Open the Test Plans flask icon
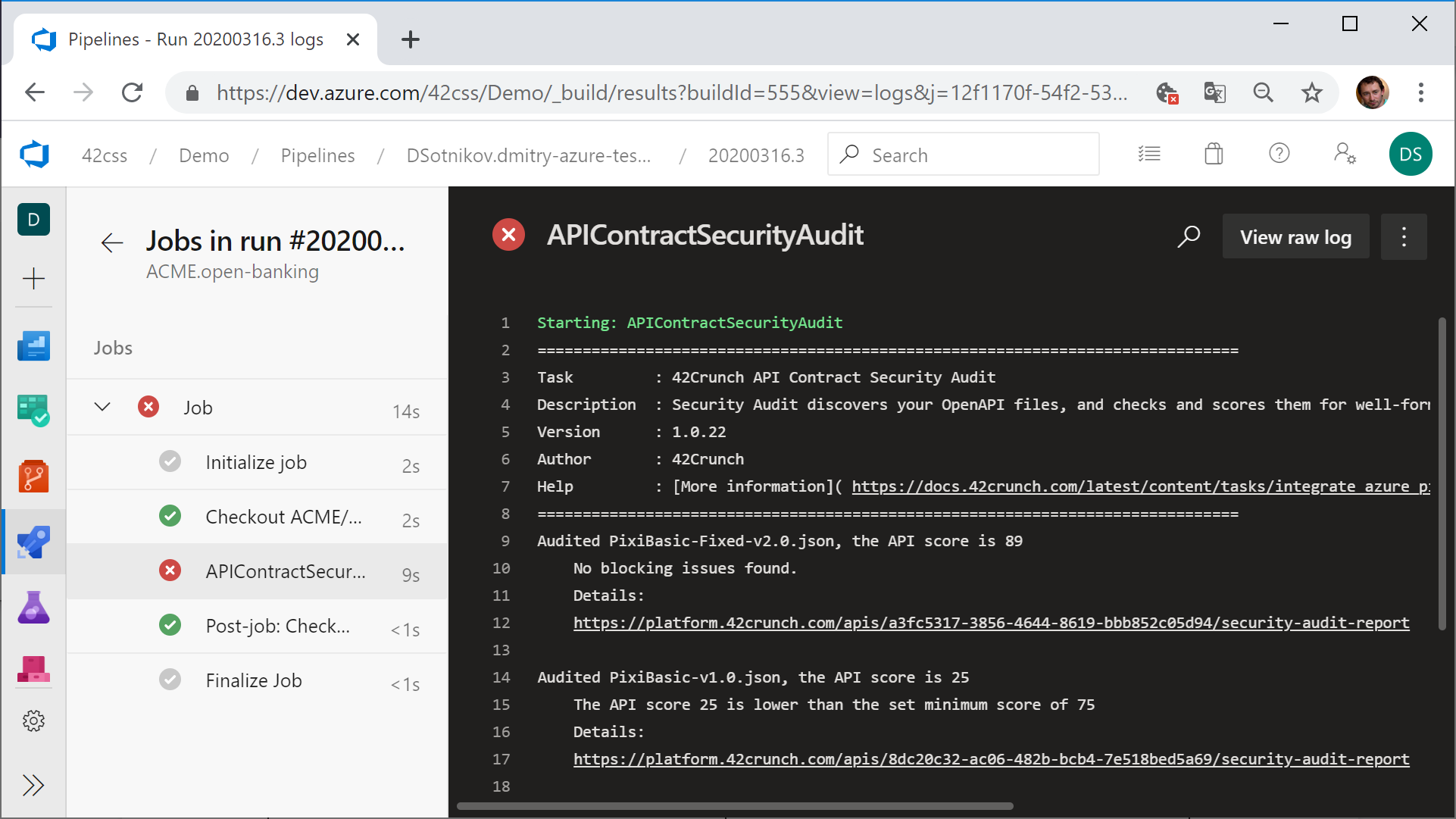The height and width of the screenshot is (819, 1456). (x=33, y=608)
